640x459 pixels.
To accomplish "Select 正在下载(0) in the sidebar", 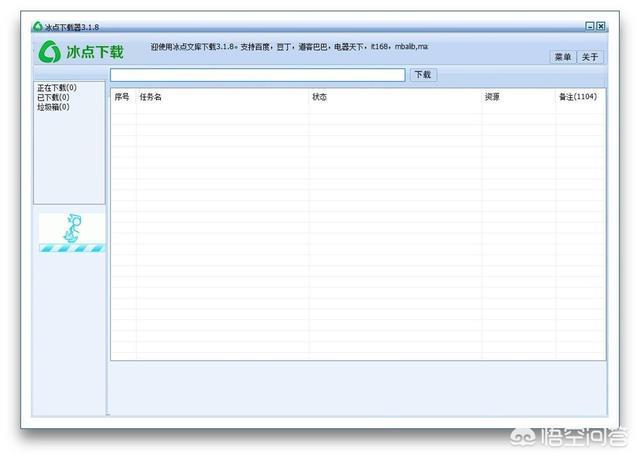I will [57, 88].
